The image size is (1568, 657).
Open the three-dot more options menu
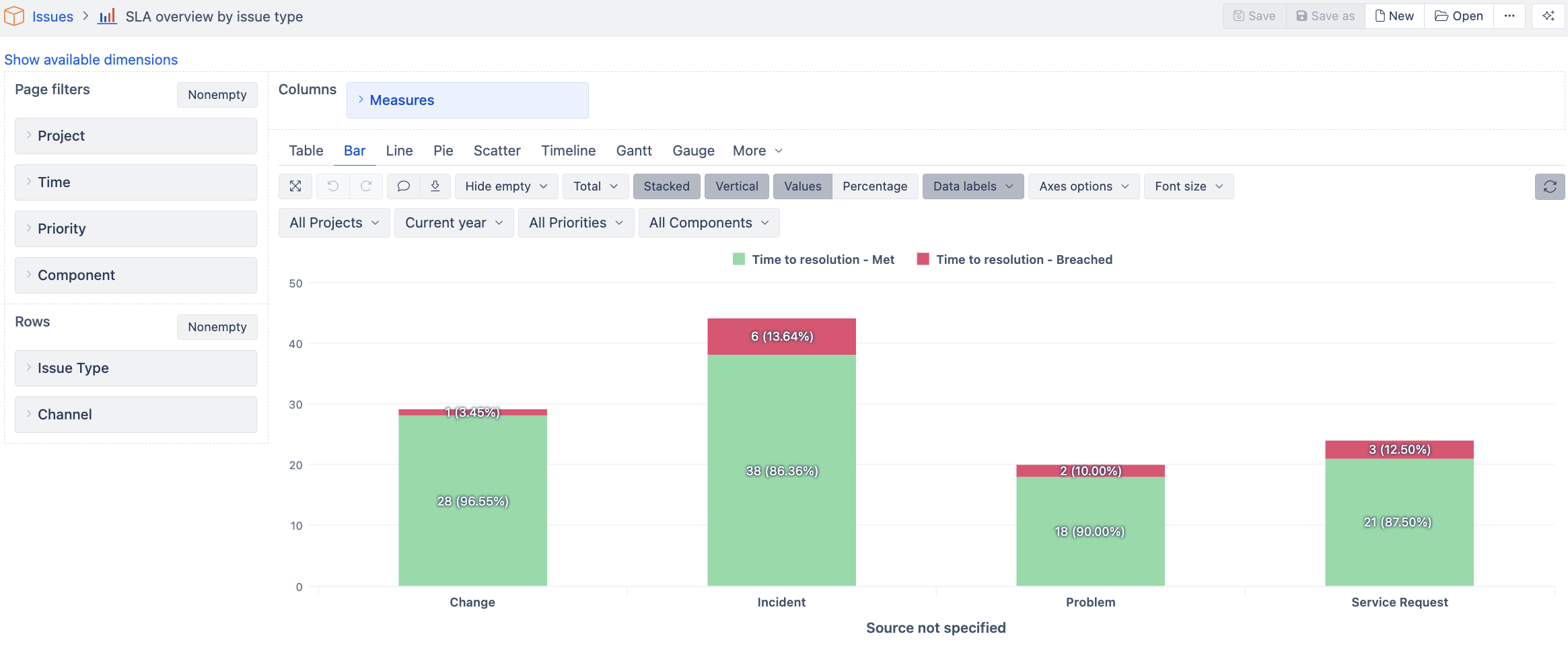1509,16
